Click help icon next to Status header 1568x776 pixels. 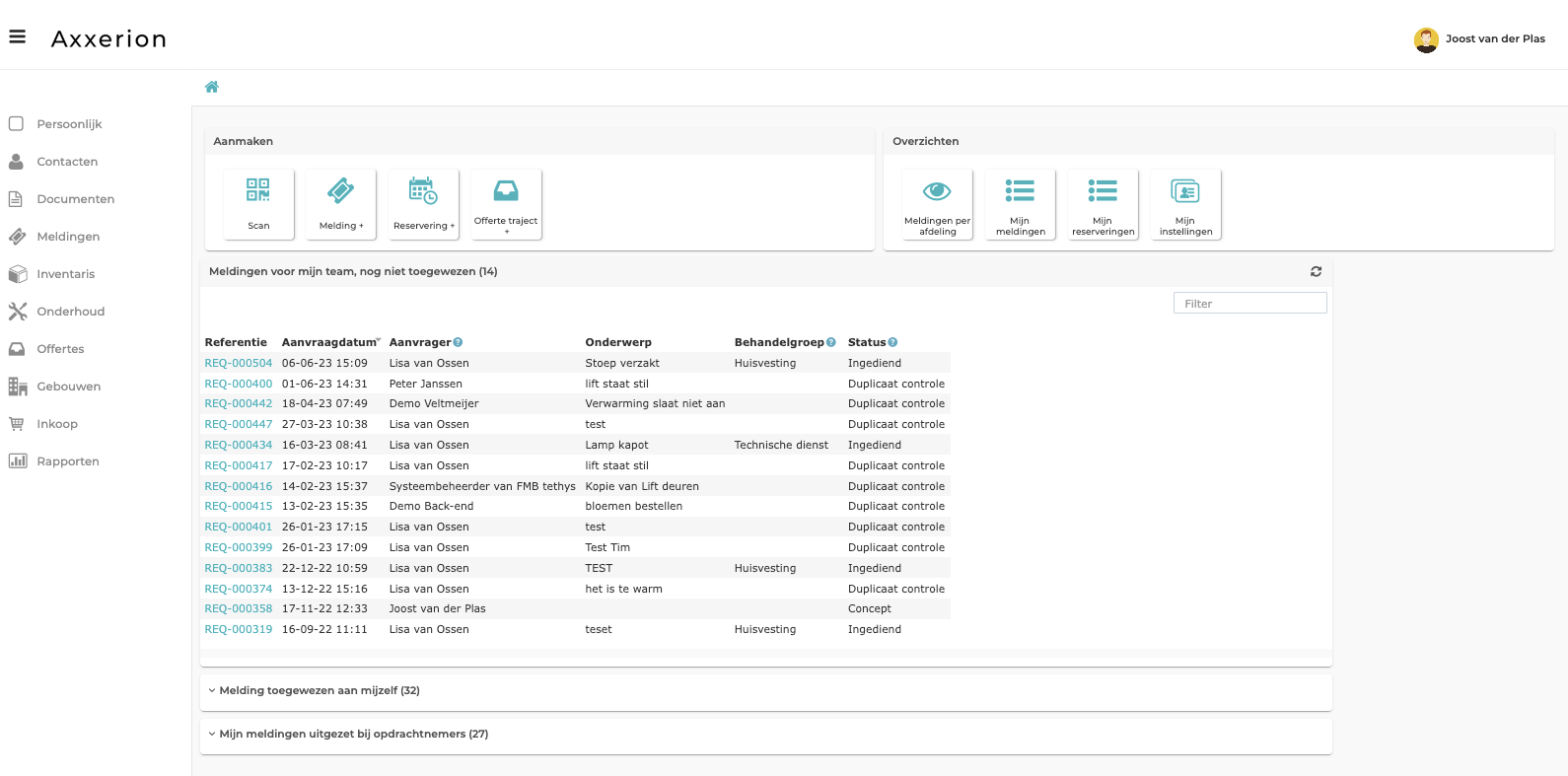tap(892, 342)
